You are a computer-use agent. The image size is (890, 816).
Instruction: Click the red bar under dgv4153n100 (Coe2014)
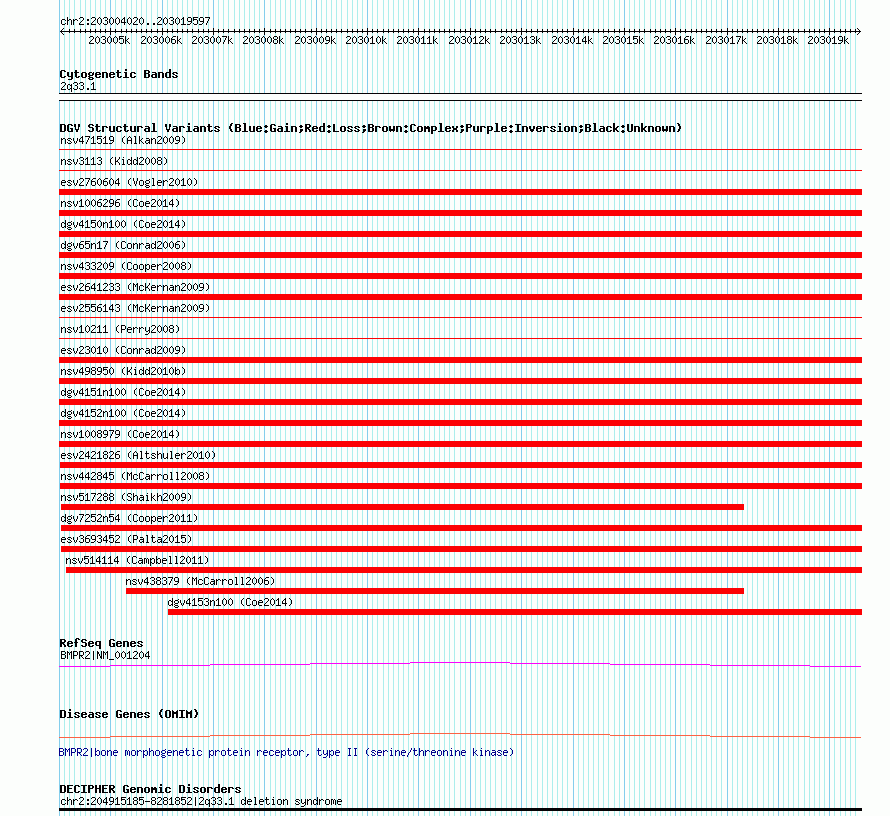pyautogui.click(x=515, y=612)
